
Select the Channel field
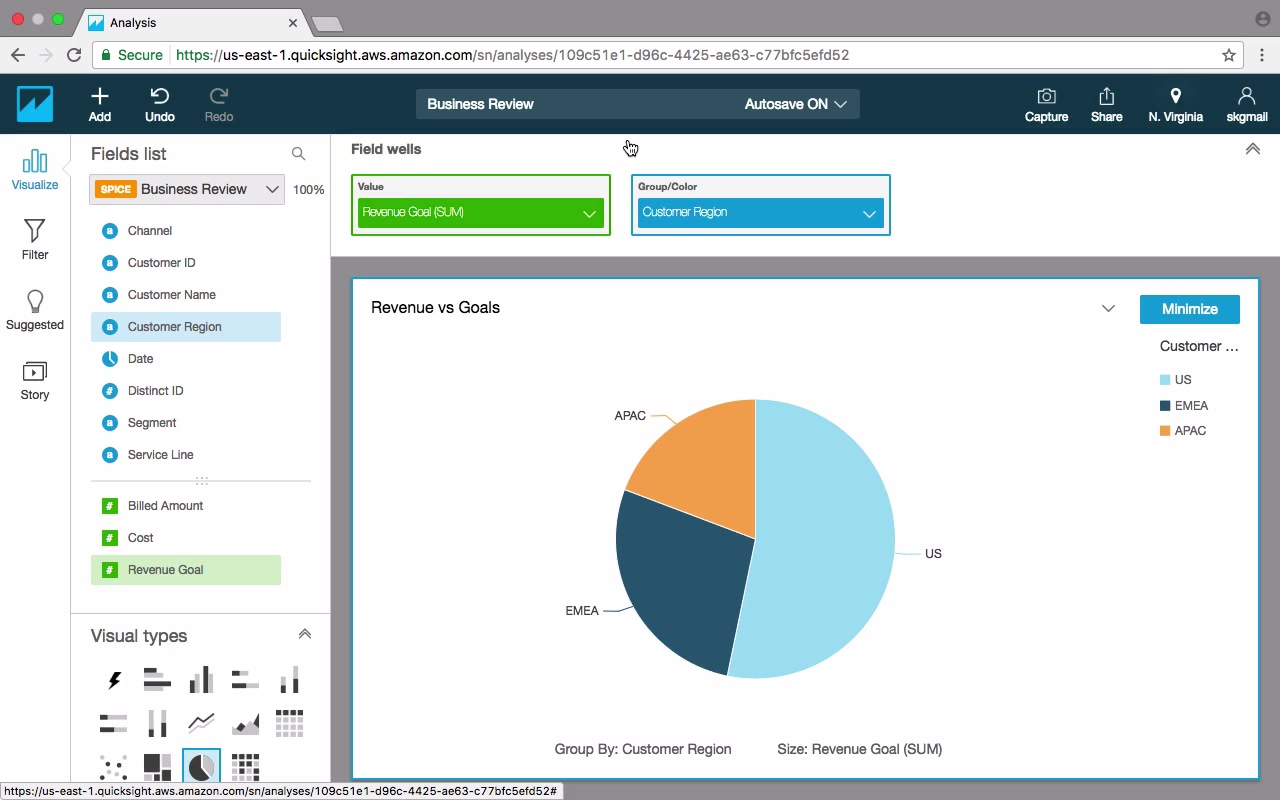(186, 231)
